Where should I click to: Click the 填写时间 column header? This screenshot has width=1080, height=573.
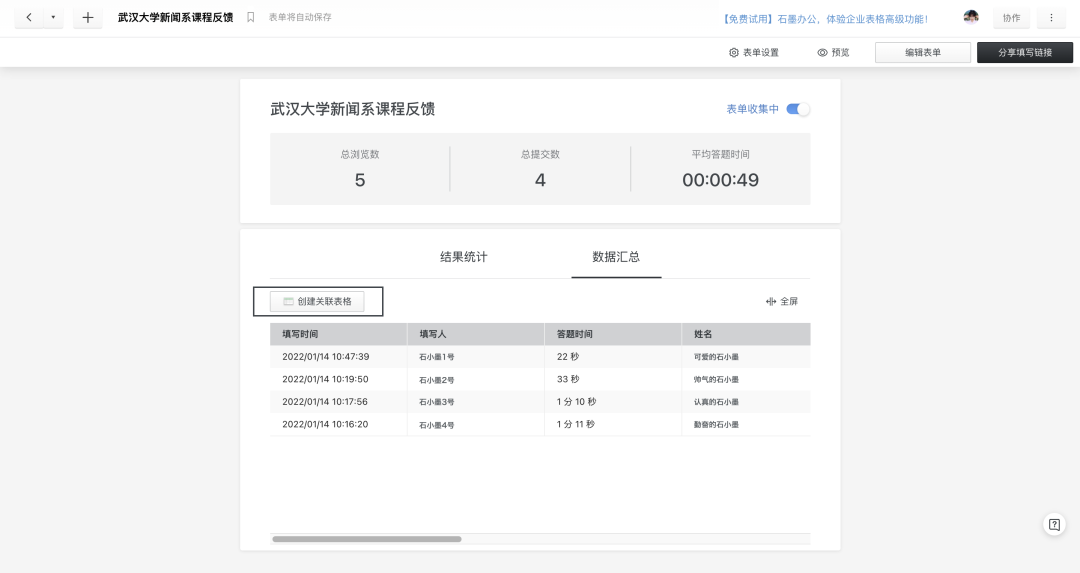point(338,334)
